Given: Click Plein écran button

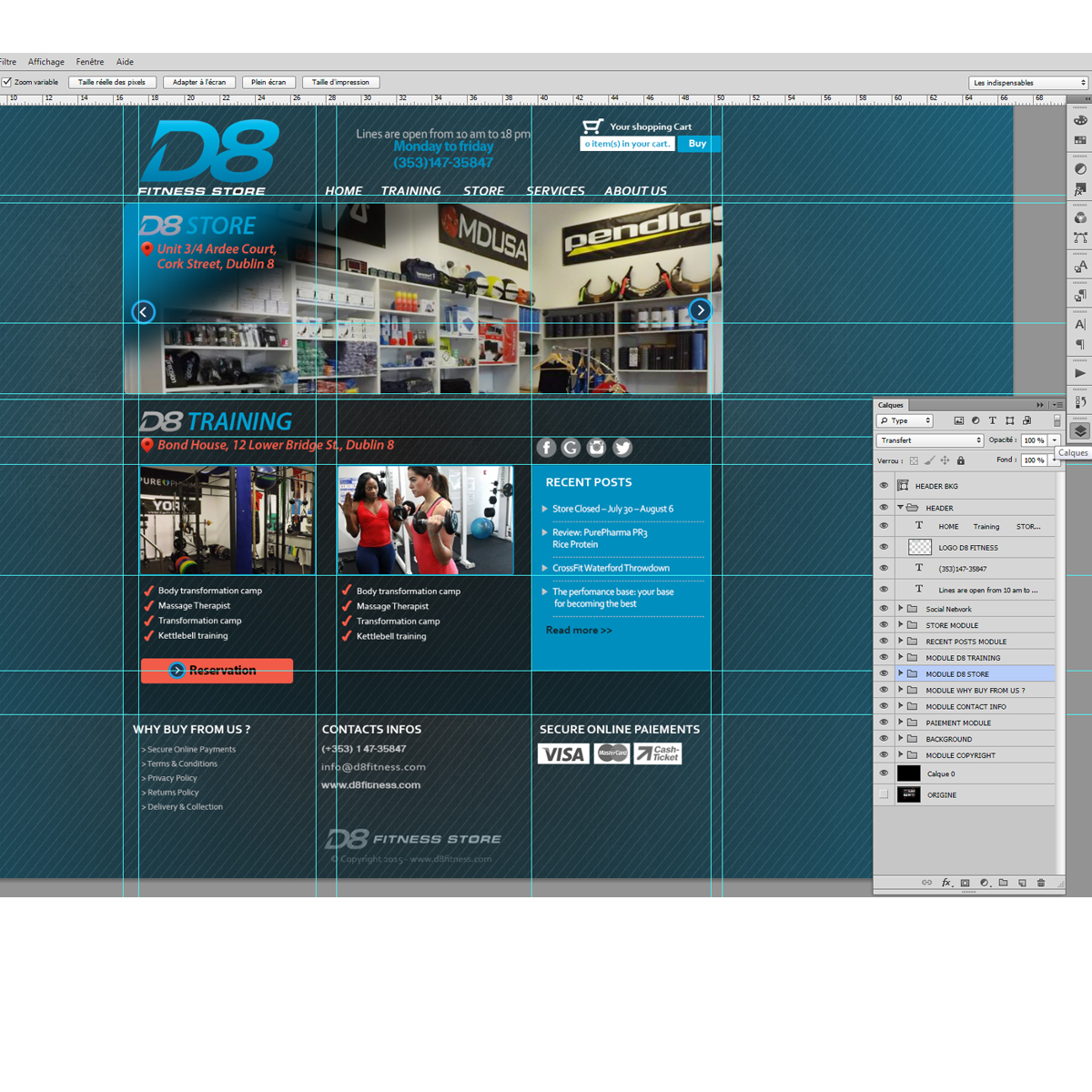Looking at the screenshot, I should click(268, 82).
